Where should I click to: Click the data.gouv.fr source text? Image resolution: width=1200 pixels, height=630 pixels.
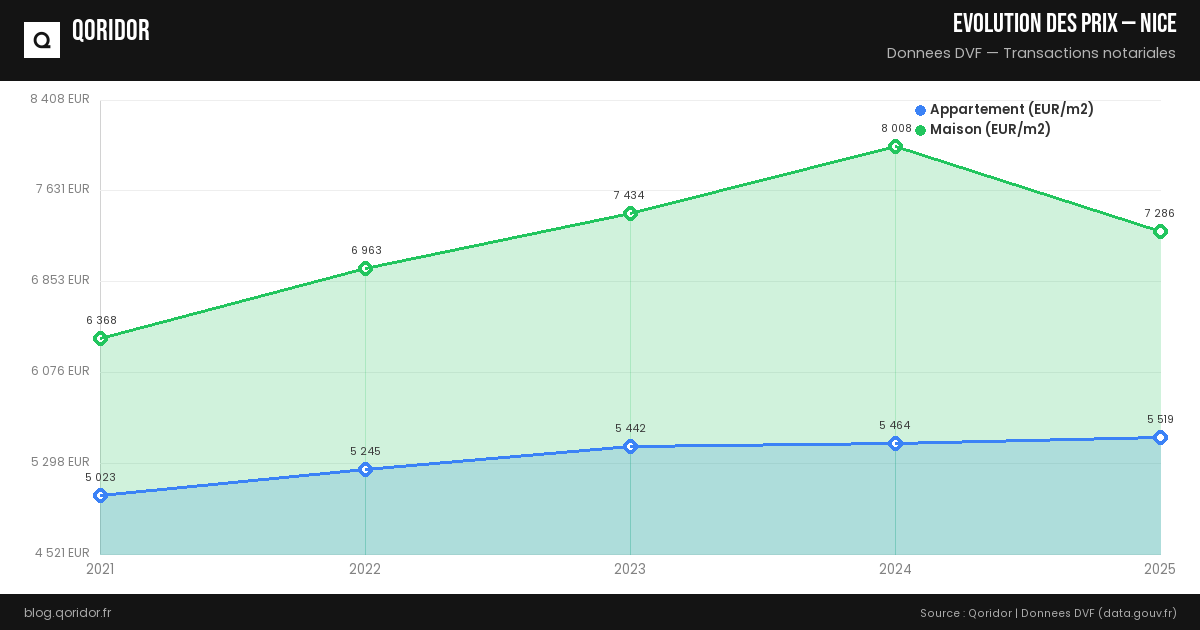1137,612
